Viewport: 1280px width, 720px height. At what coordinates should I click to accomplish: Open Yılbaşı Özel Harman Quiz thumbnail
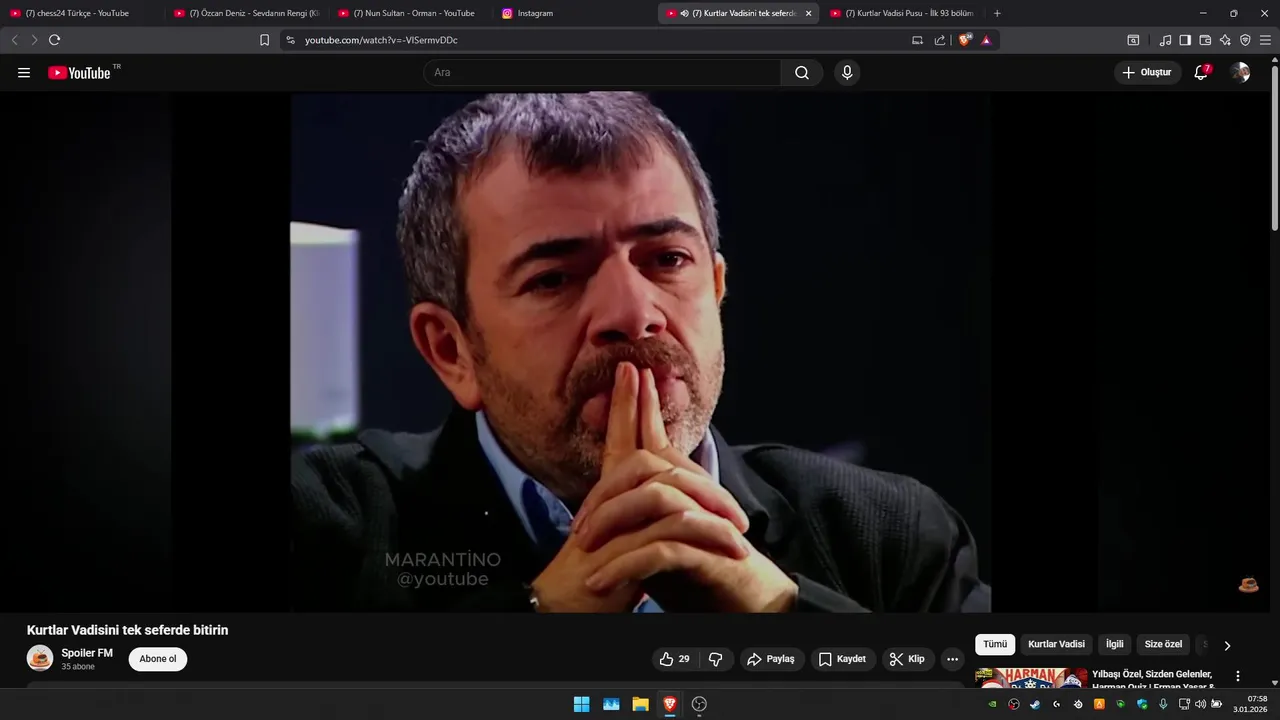pos(1031,678)
